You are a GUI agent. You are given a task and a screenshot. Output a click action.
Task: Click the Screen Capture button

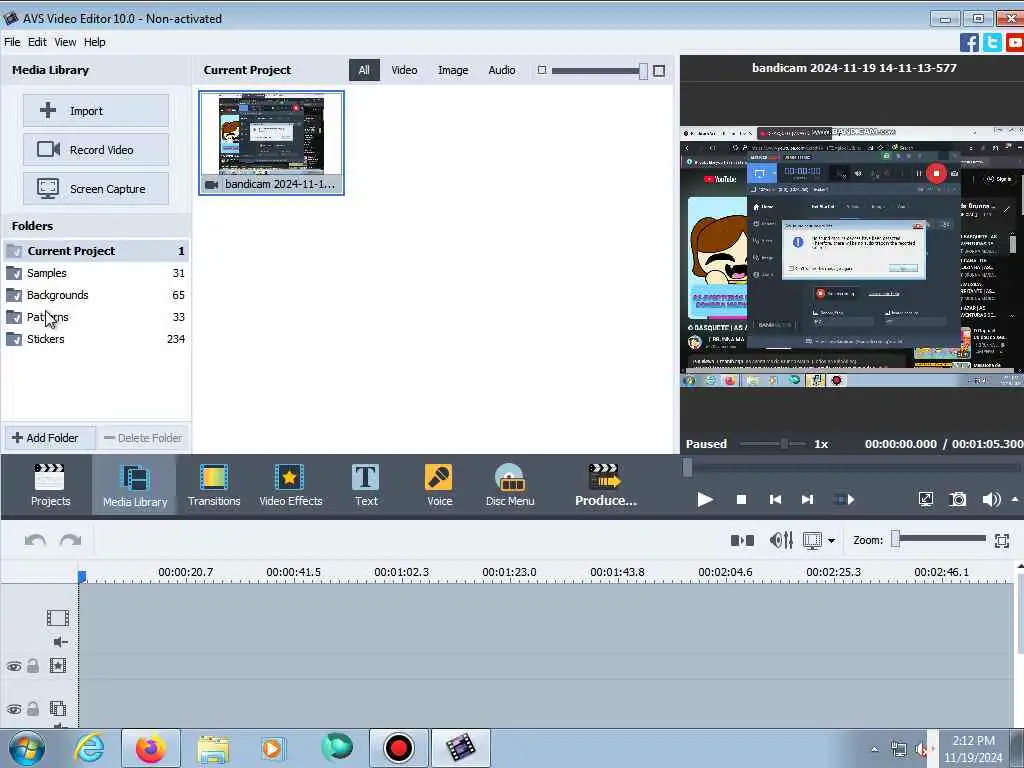[x=96, y=189]
